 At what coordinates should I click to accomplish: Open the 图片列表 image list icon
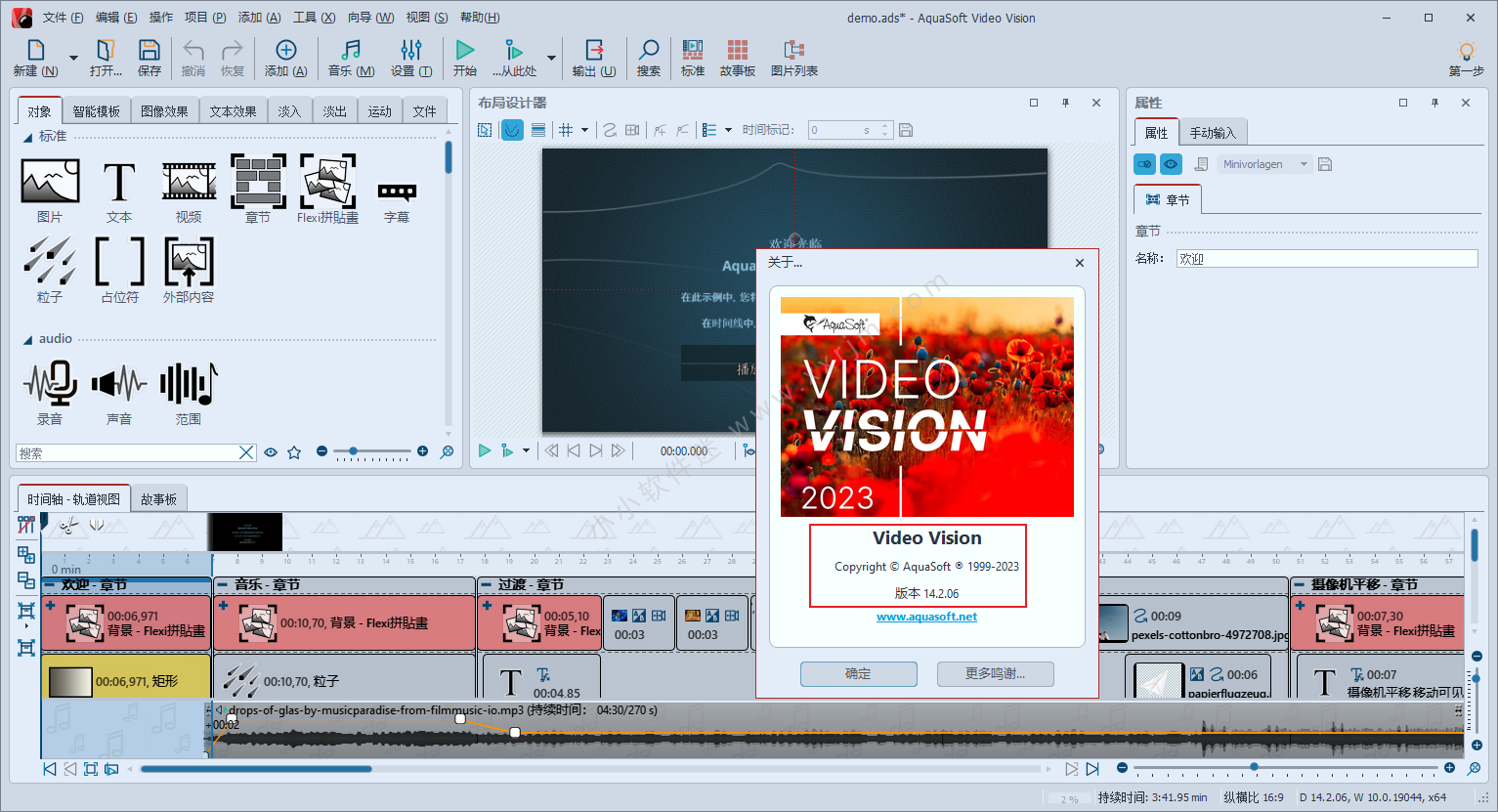coord(793,58)
